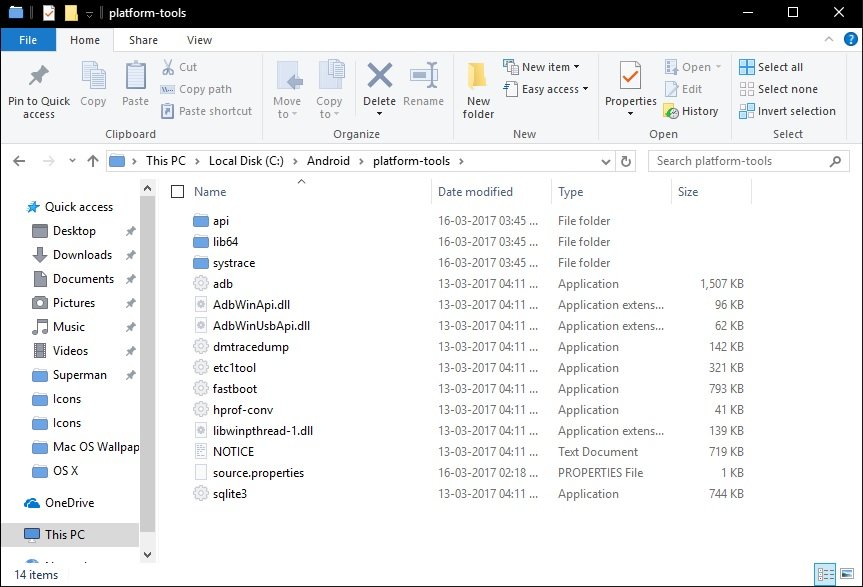This screenshot has height=587, width=863.
Task: Open the Easy access dropdown
Action: click(545, 89)
